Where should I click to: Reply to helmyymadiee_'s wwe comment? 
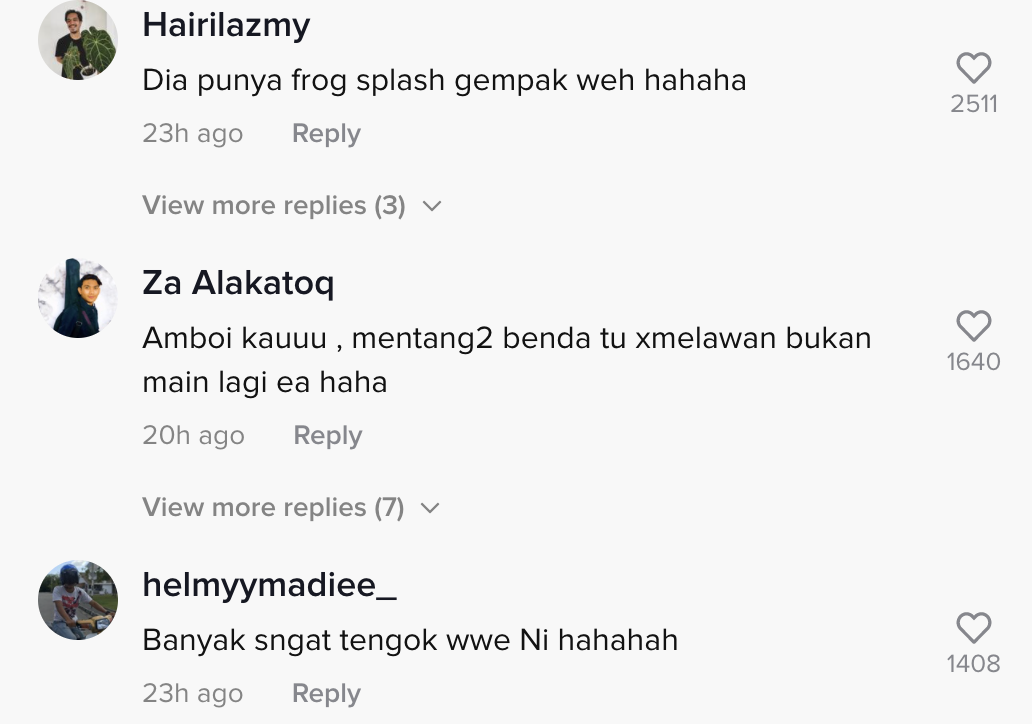coord(326,694)
